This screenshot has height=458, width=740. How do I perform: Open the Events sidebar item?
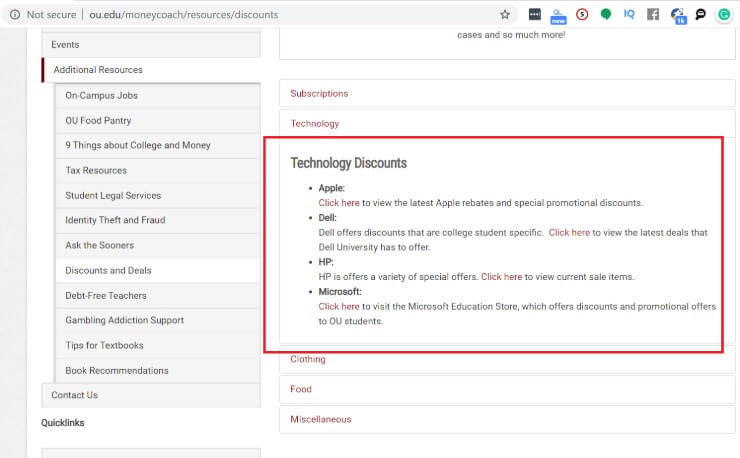pyautogui.click(x=151, y=45)
